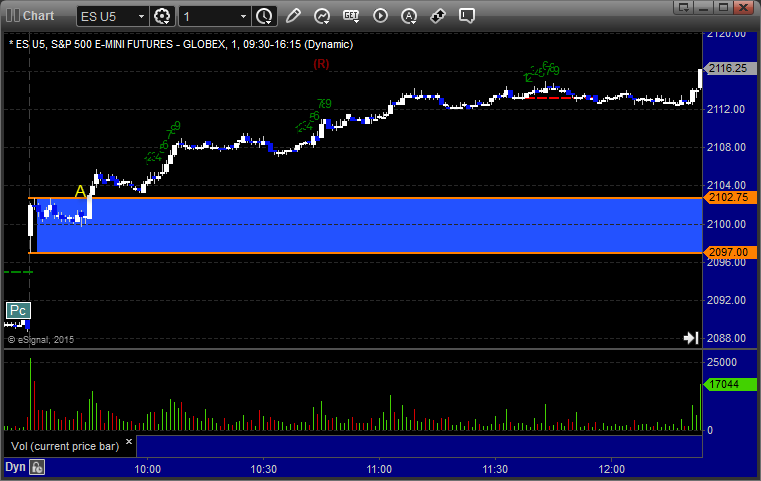
Task: Click the 11:00 time axis label
Action: 379,469
